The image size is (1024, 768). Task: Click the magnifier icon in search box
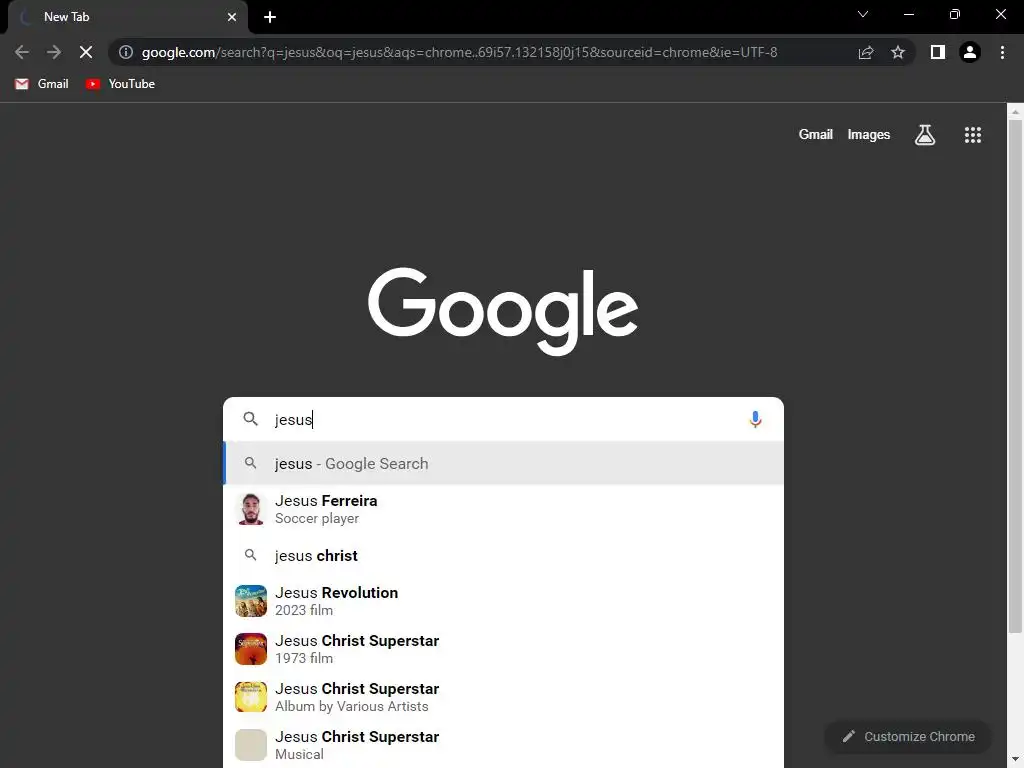[251, 419]
